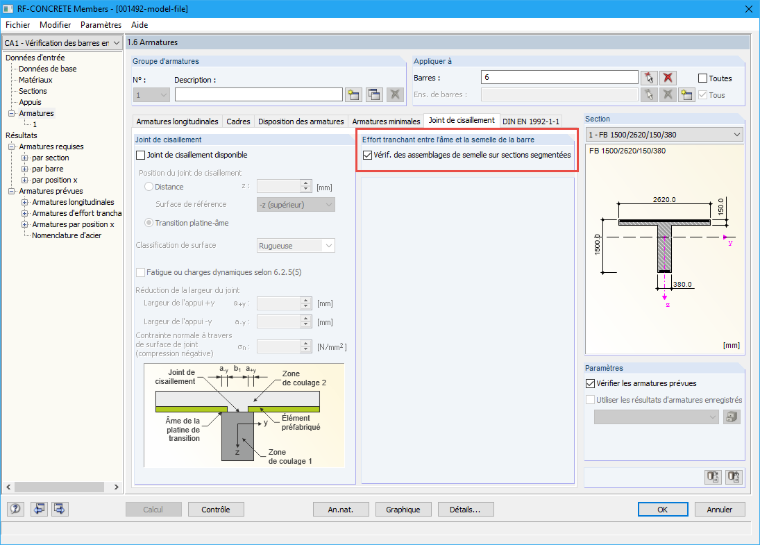Click the create set of members icon
The image size is (760, 545).
[686, 95]
